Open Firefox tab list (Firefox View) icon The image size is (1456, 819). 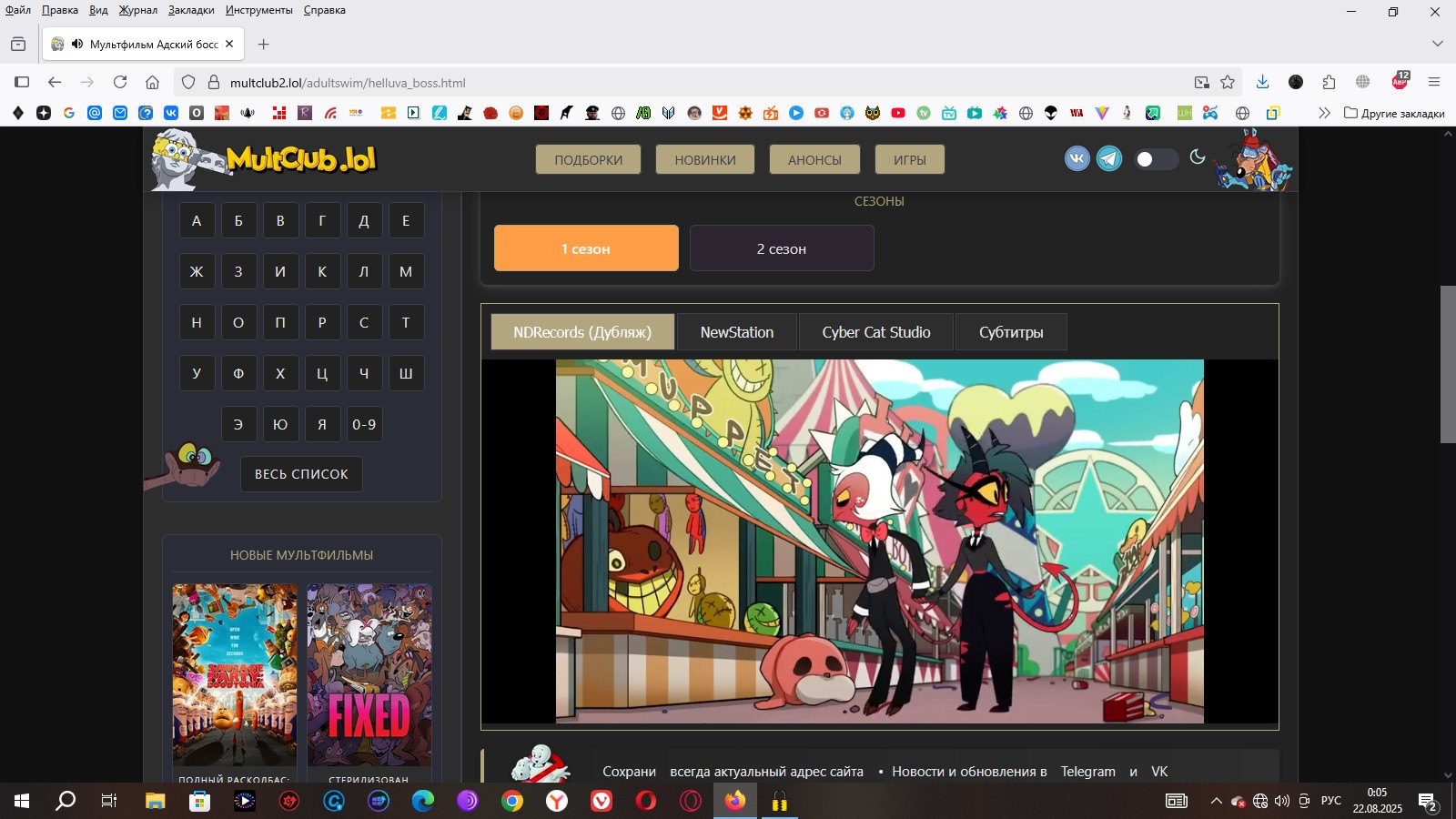click(x=18, y=44)
